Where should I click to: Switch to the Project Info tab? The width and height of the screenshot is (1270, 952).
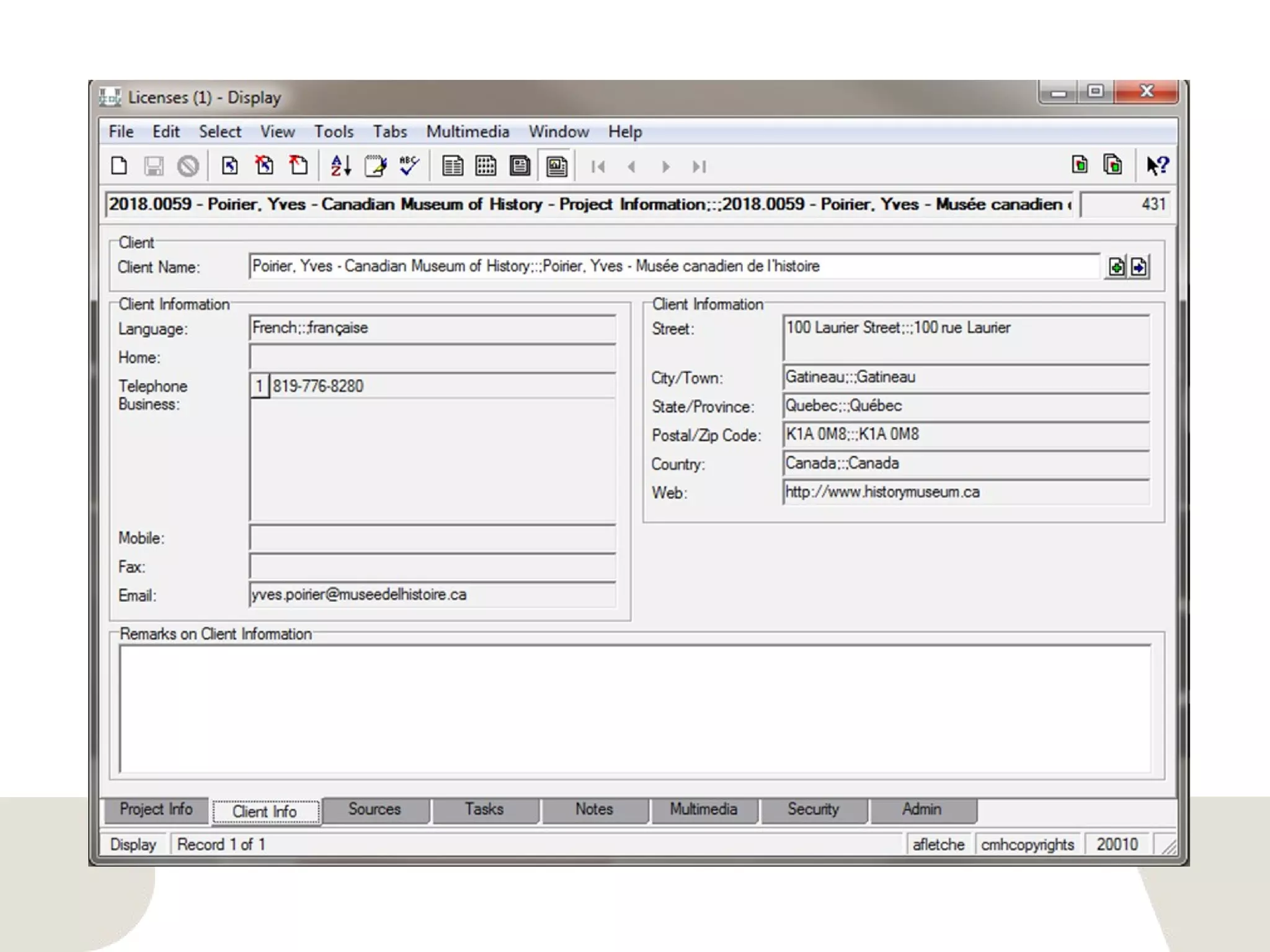click(156, 809)
